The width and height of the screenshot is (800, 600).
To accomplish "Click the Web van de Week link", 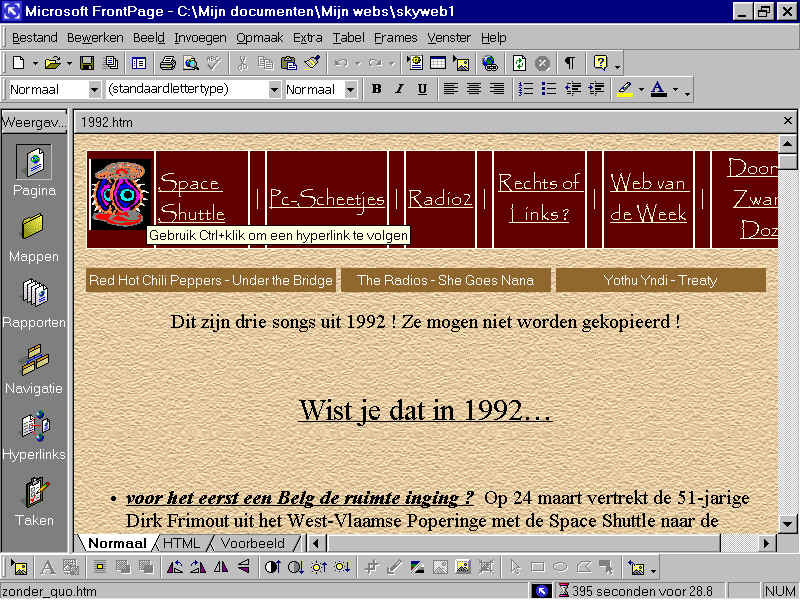I will point(648,198).
